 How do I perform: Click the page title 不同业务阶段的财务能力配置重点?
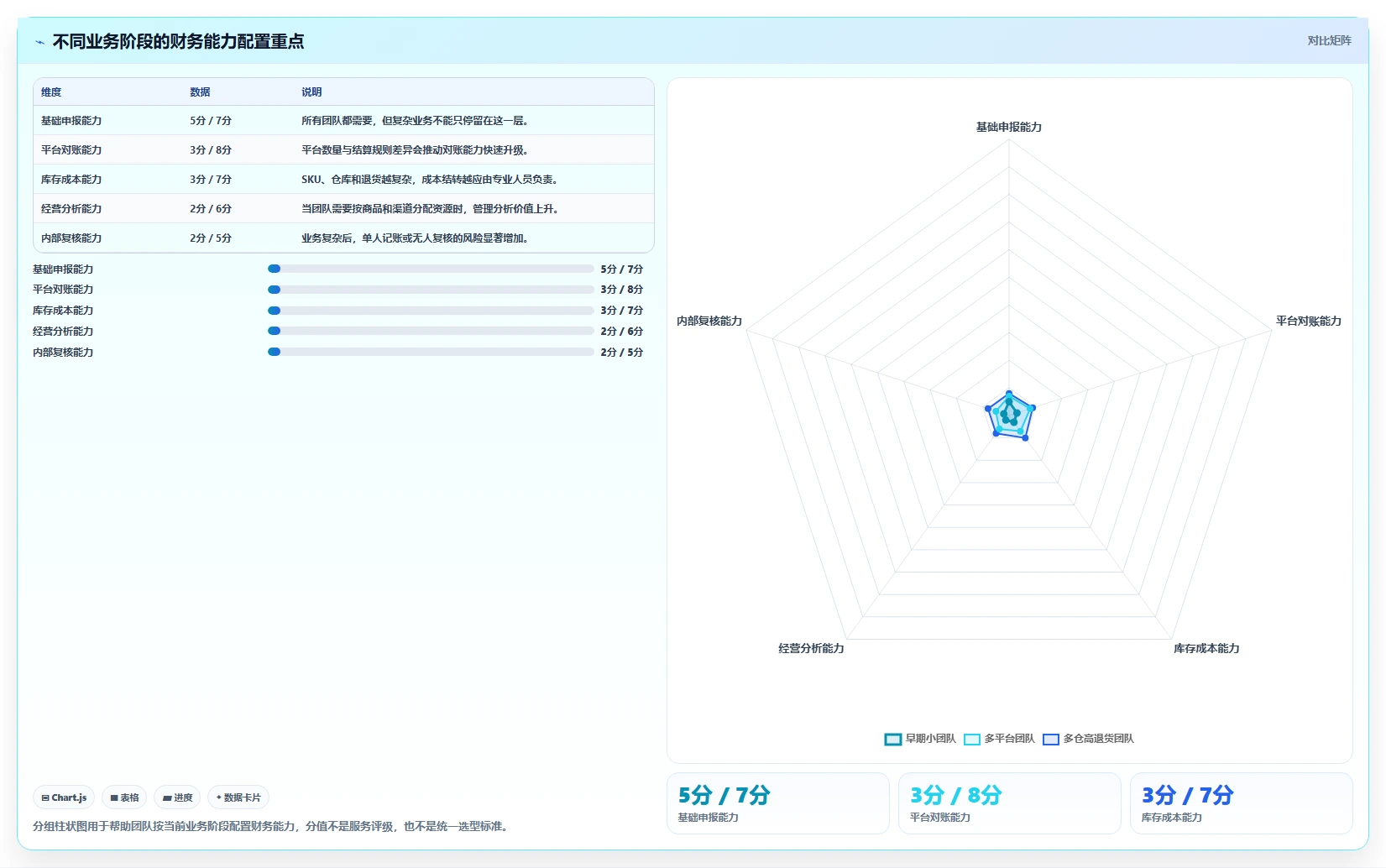tap(178, 41)
